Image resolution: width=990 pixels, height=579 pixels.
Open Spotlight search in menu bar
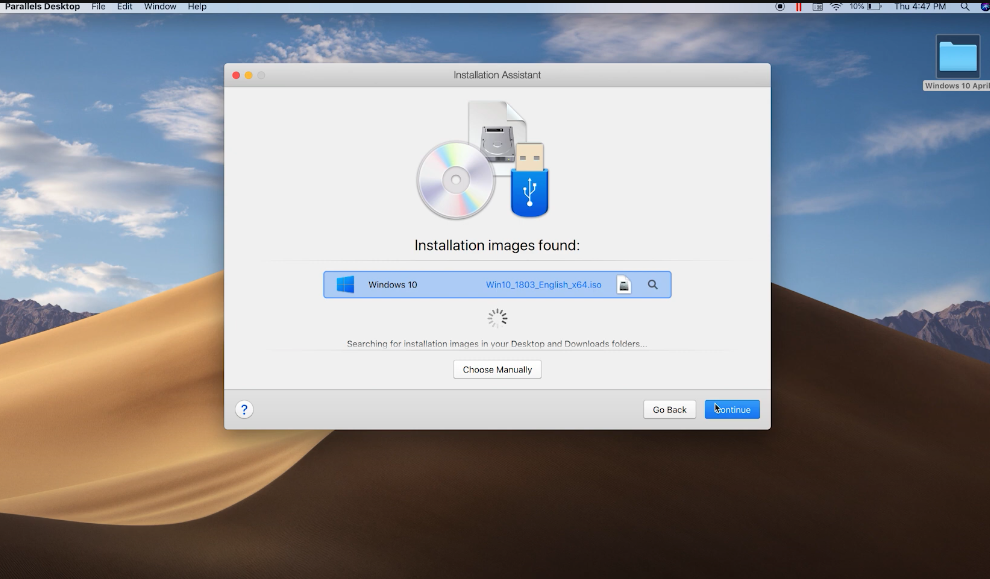pos(965,6)
